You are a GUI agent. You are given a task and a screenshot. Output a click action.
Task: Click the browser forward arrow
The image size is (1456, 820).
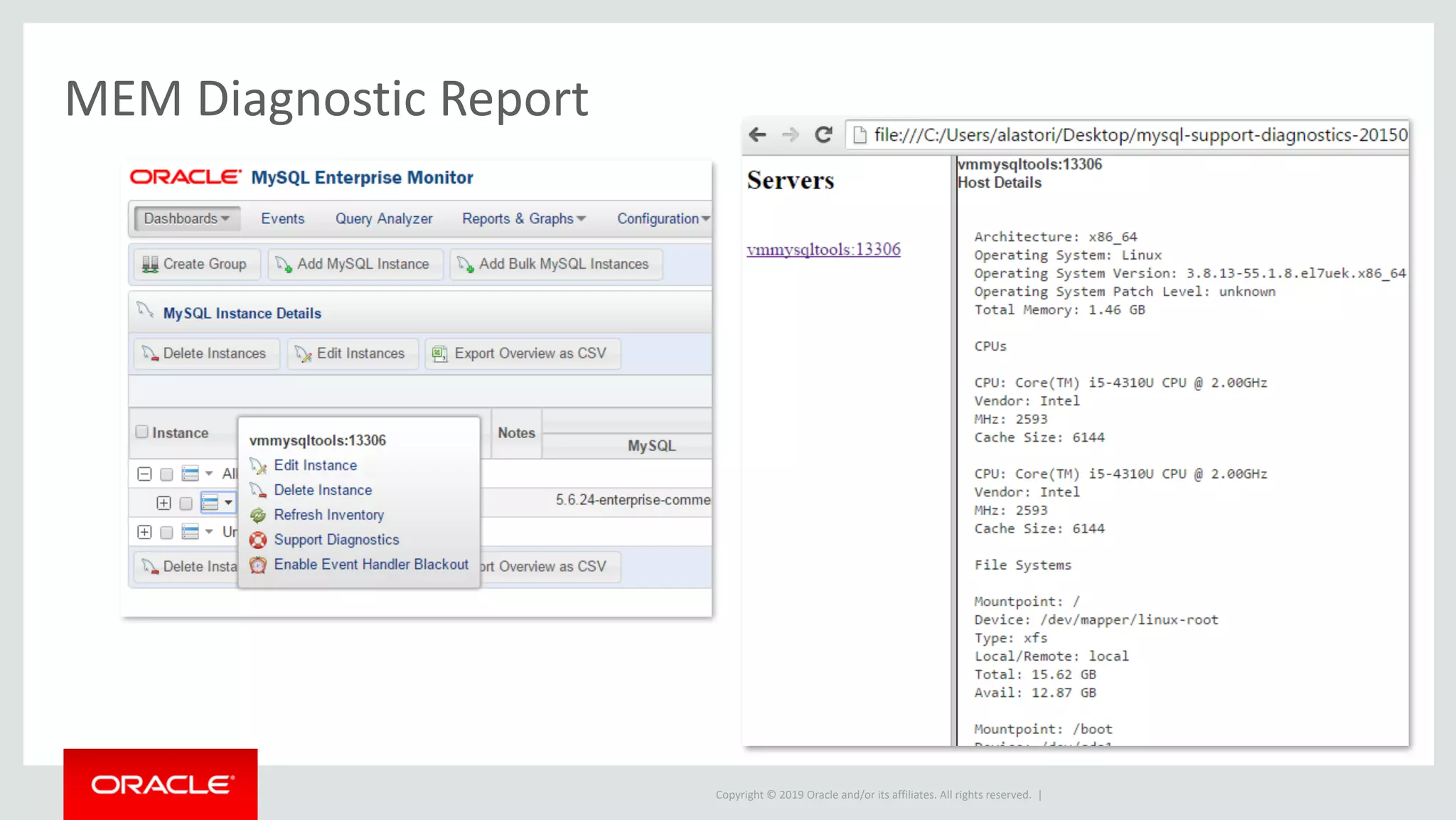(x=790, y=134)
